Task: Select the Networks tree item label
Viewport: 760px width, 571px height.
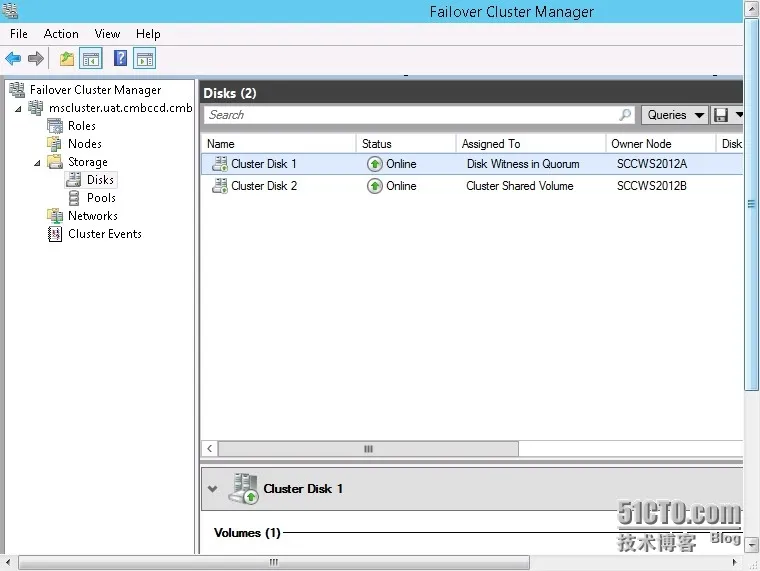Action: (x=93, y=216)
